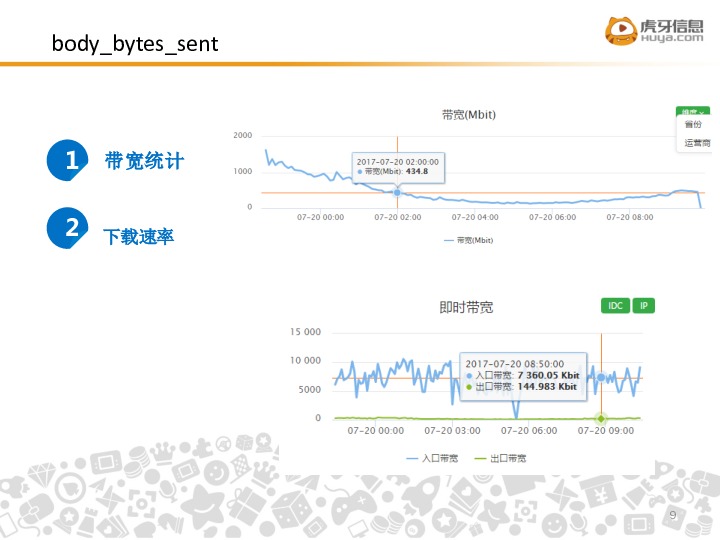This screenshot has height=540, width=720.
Task: Click the blue number 1 badge
Action: pos(71,161)
